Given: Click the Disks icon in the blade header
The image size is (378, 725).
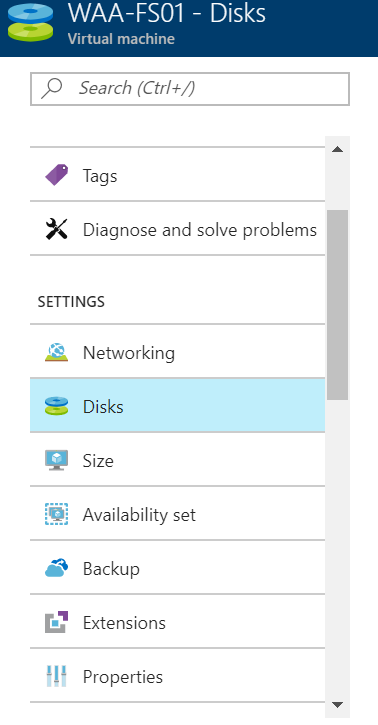Looking at the screenshot, I should click(x=30, y=23).
